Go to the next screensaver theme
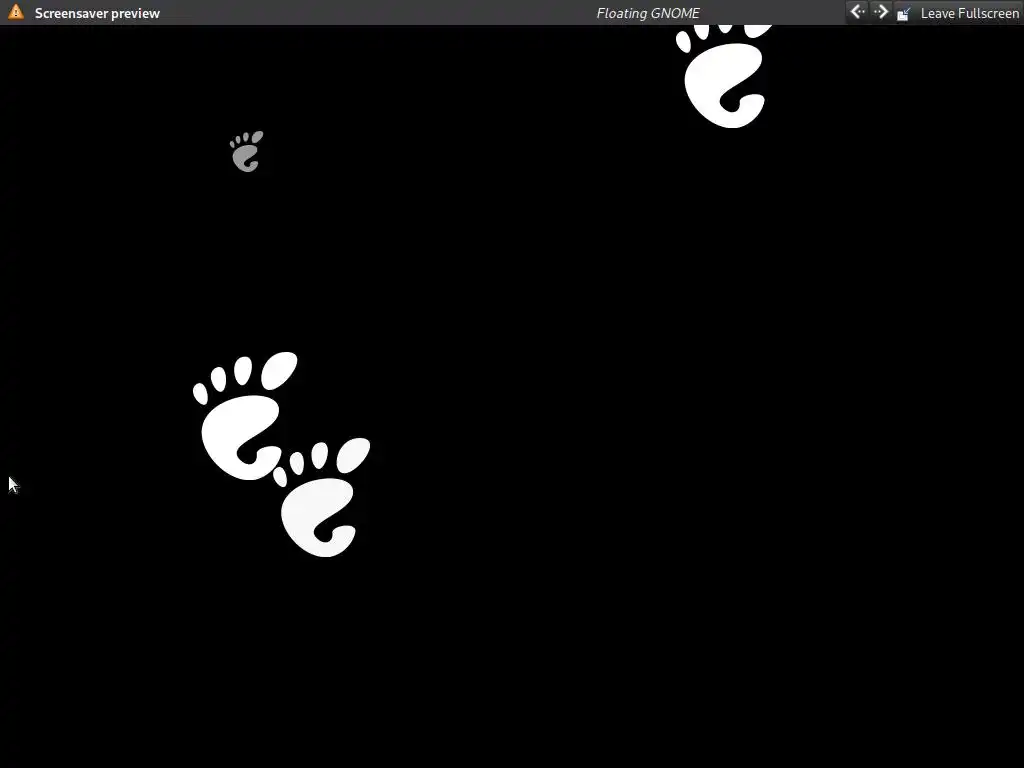The width and height of the screenshot is (1024, 768). tap(880, 12)
